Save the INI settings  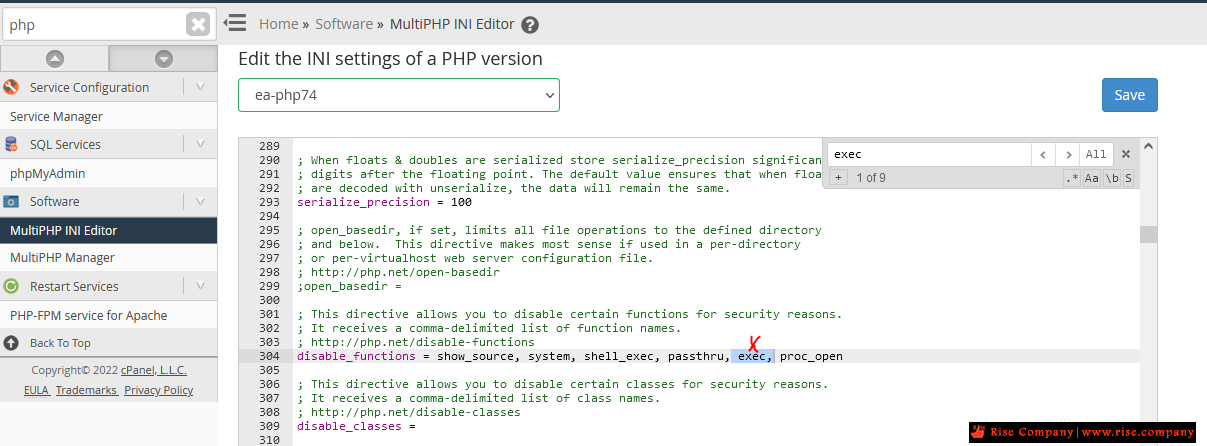point(1130,95)
